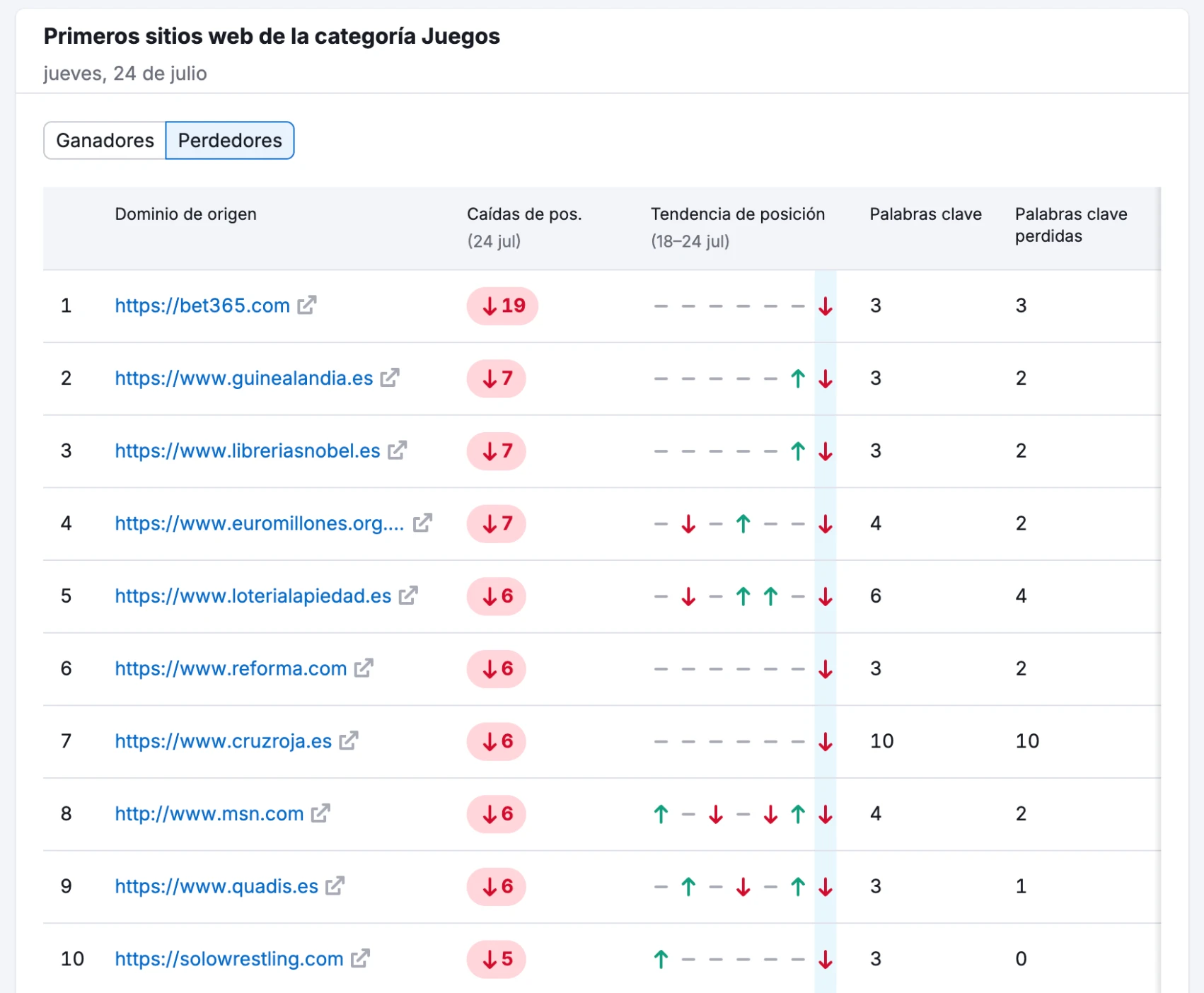Select the Palabras clave perdidas header

(1071, 224)
